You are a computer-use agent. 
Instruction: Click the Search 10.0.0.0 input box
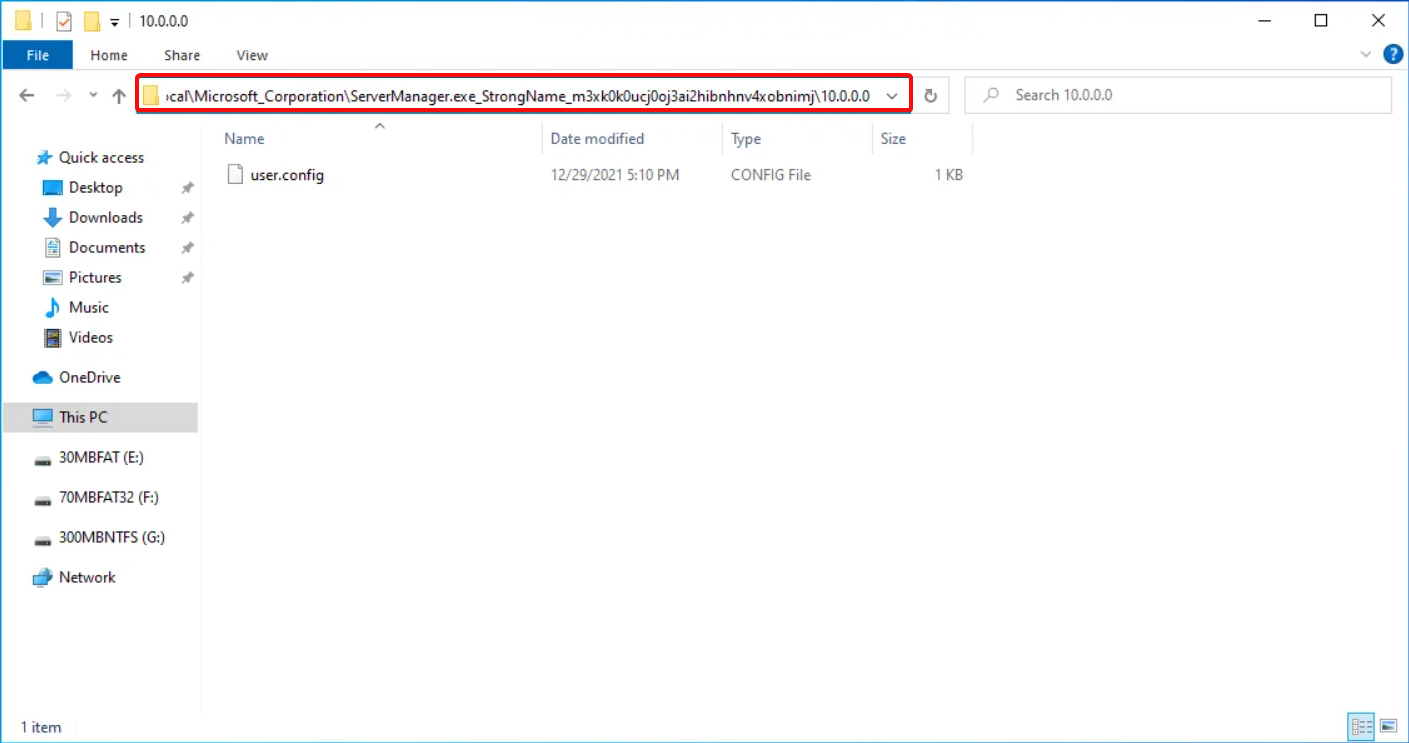coord(1178,95)
